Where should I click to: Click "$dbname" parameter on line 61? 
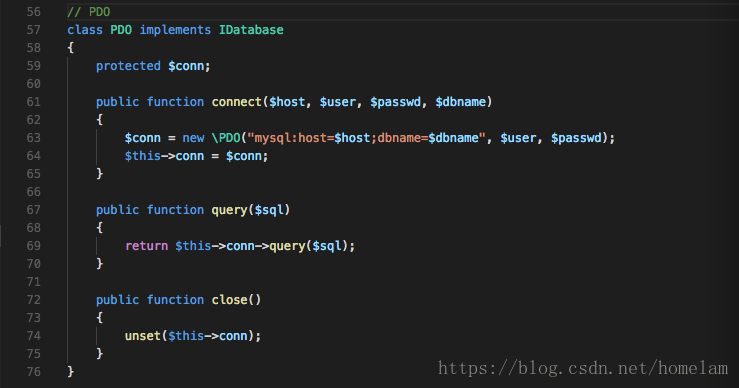point(460,102)
